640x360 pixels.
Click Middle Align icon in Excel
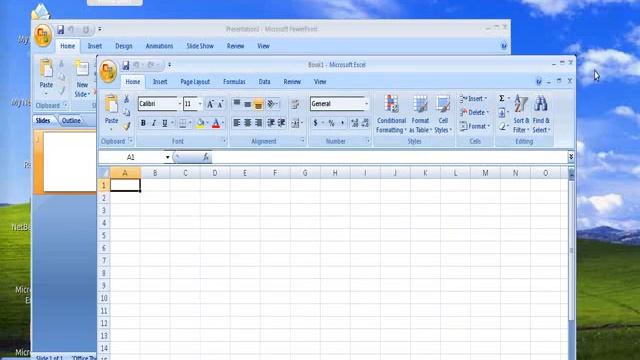click(x=247, y=104)
